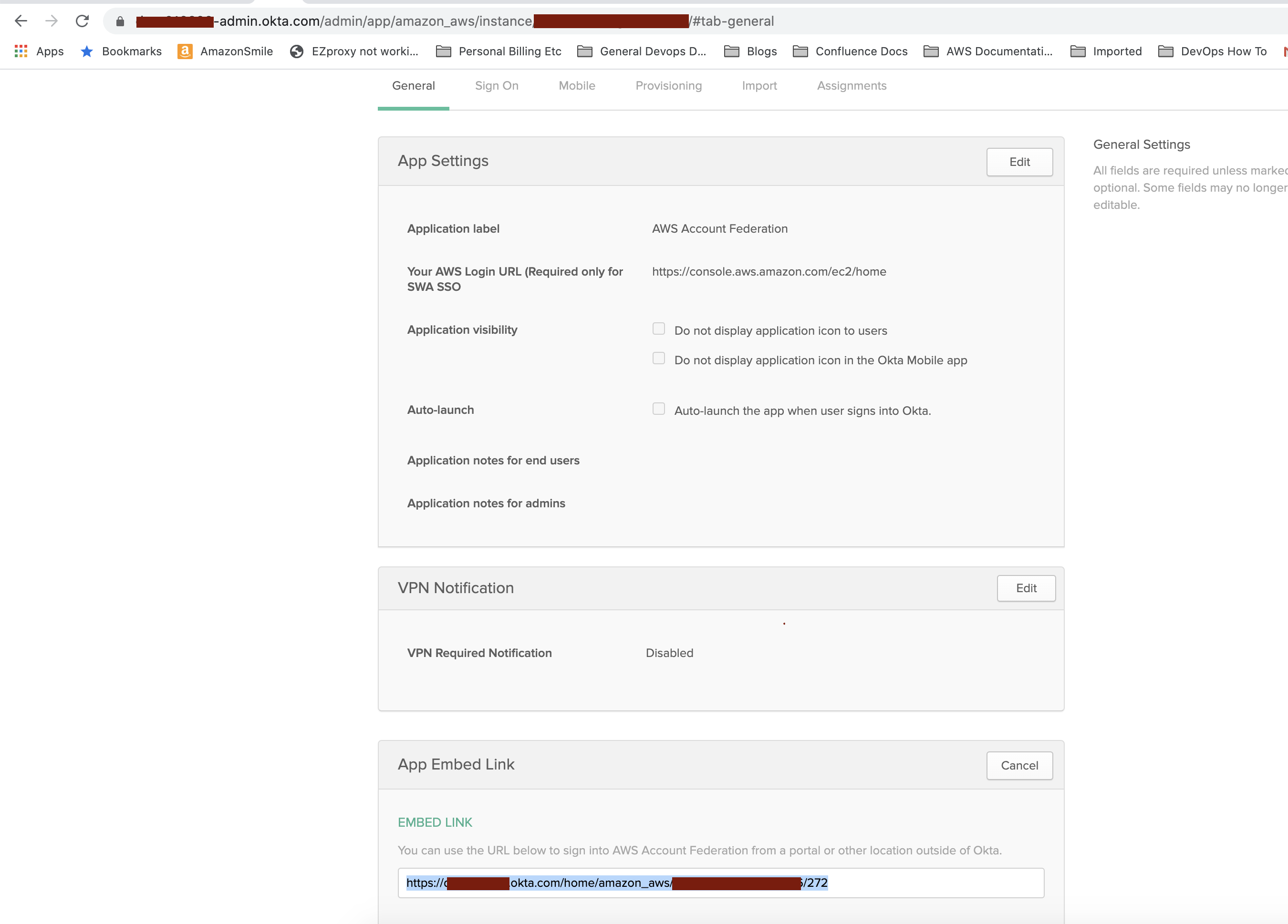Expand the DevOps How To bookmark folder
Viewport: 1288px width, 924px height.
click(x=1213, y=51)
